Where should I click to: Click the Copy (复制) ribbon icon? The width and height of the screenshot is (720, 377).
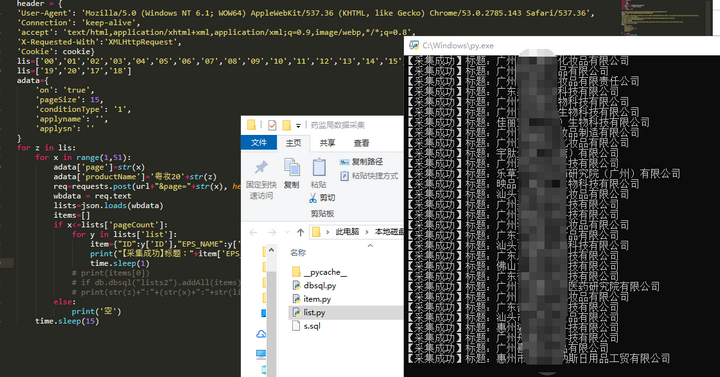pyautogui.click(x=292, y=168)
